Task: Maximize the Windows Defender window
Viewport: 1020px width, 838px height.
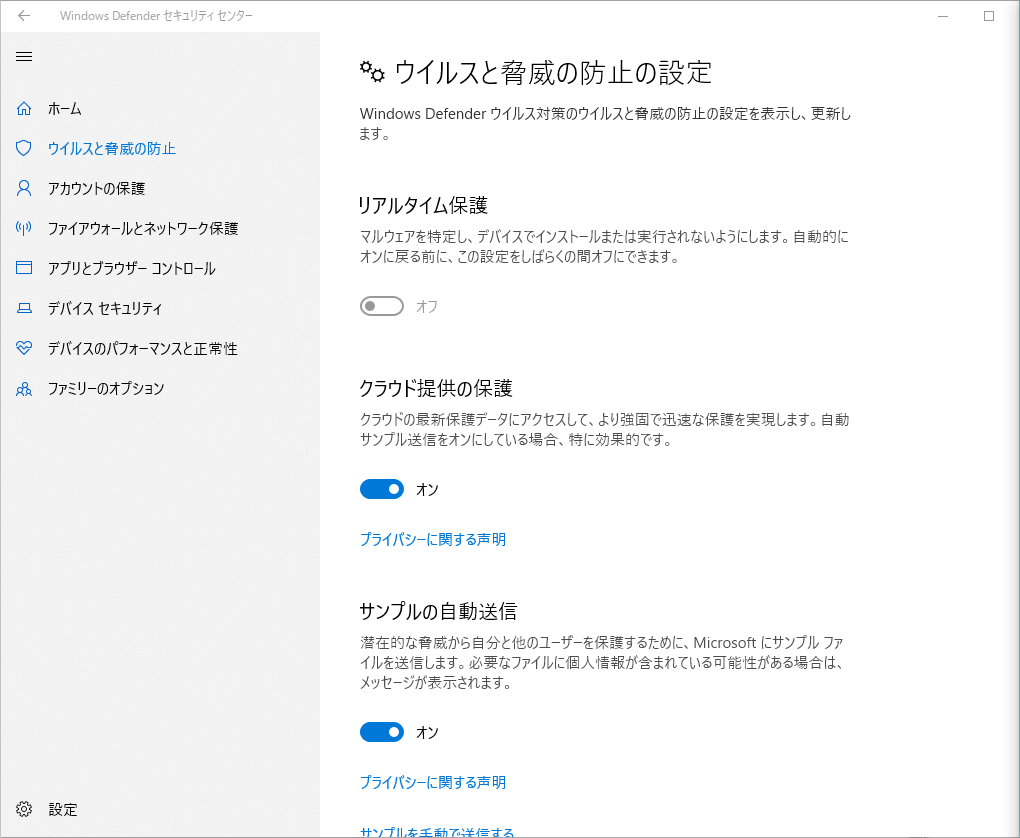Action: [x=989, y=16]
